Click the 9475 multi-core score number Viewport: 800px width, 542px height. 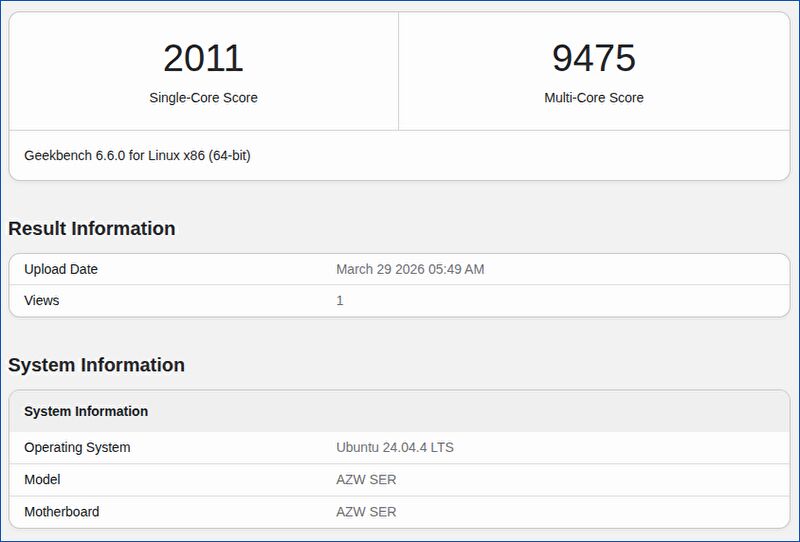594,58
